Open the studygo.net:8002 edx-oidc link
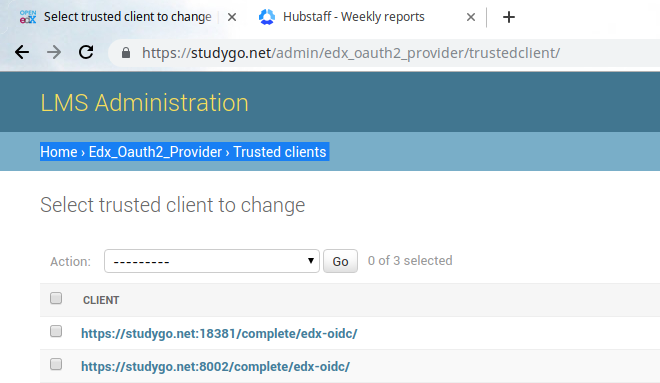Viewport: 660px width, 383px height. [216, 367]
